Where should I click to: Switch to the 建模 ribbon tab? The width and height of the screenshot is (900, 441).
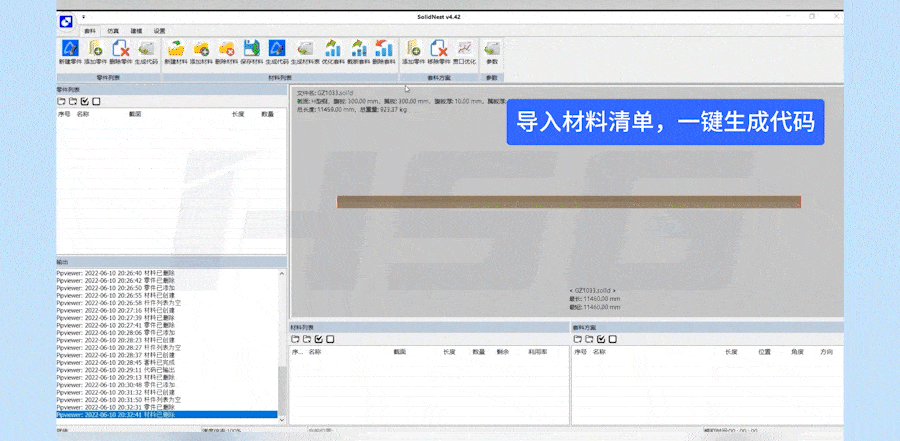point(136,31)
